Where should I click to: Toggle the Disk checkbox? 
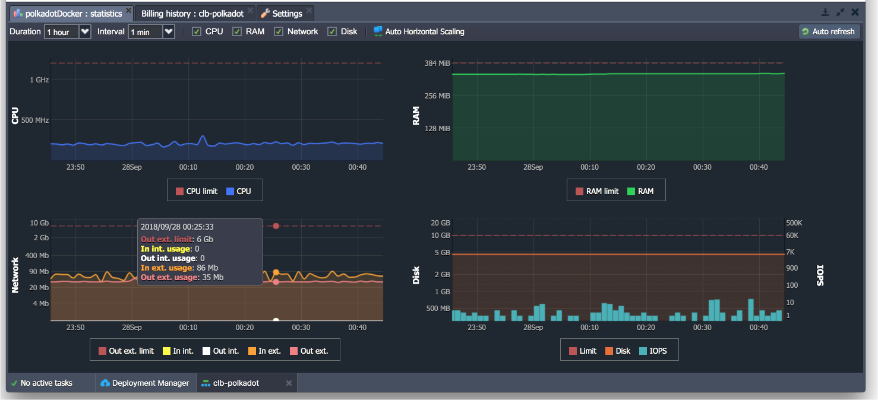pyautogui.click(x=332, y=32)
